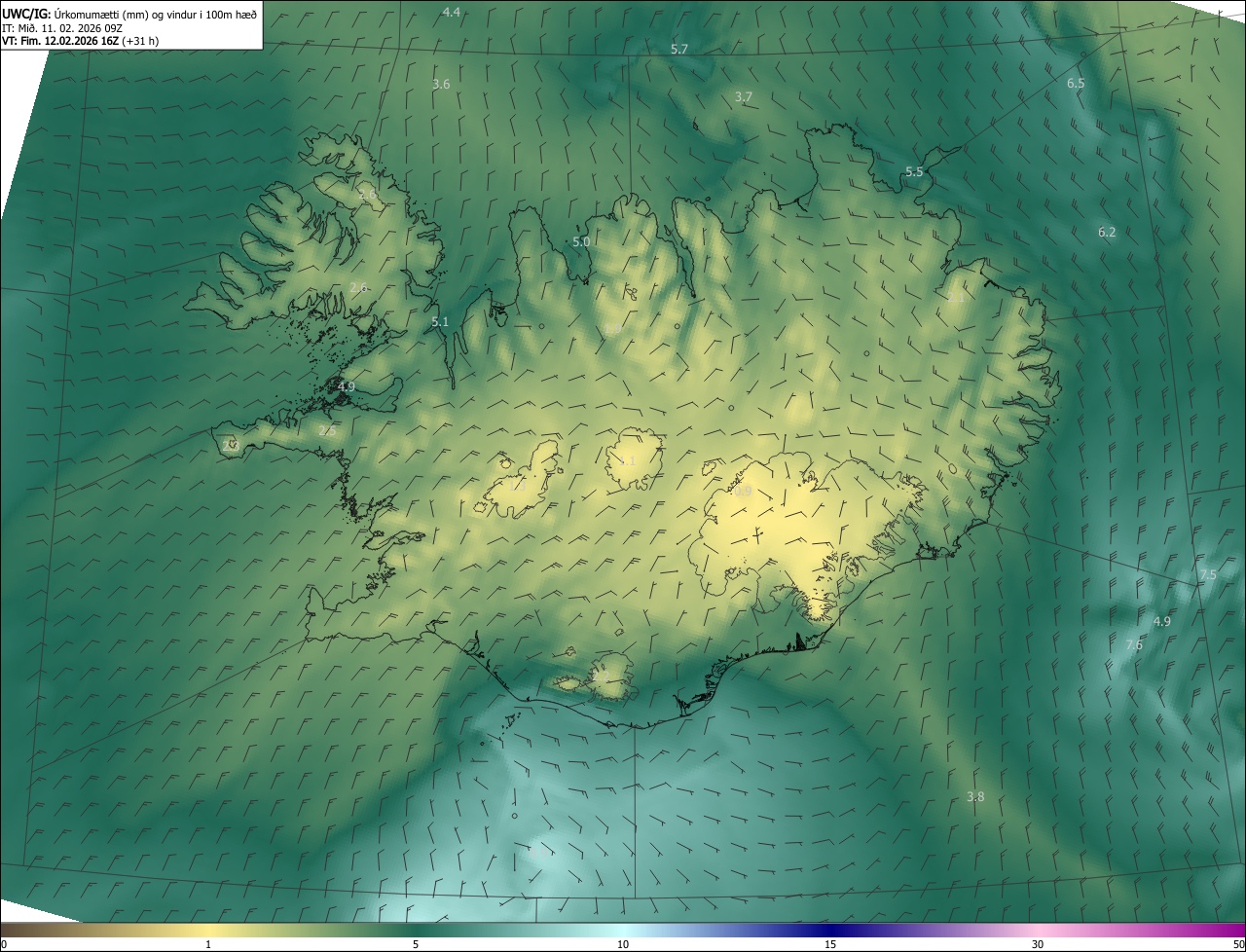This screenshot has height=952, width=1246.
Task: Click the colorbar tick label 30
Action: (1038, 945)
